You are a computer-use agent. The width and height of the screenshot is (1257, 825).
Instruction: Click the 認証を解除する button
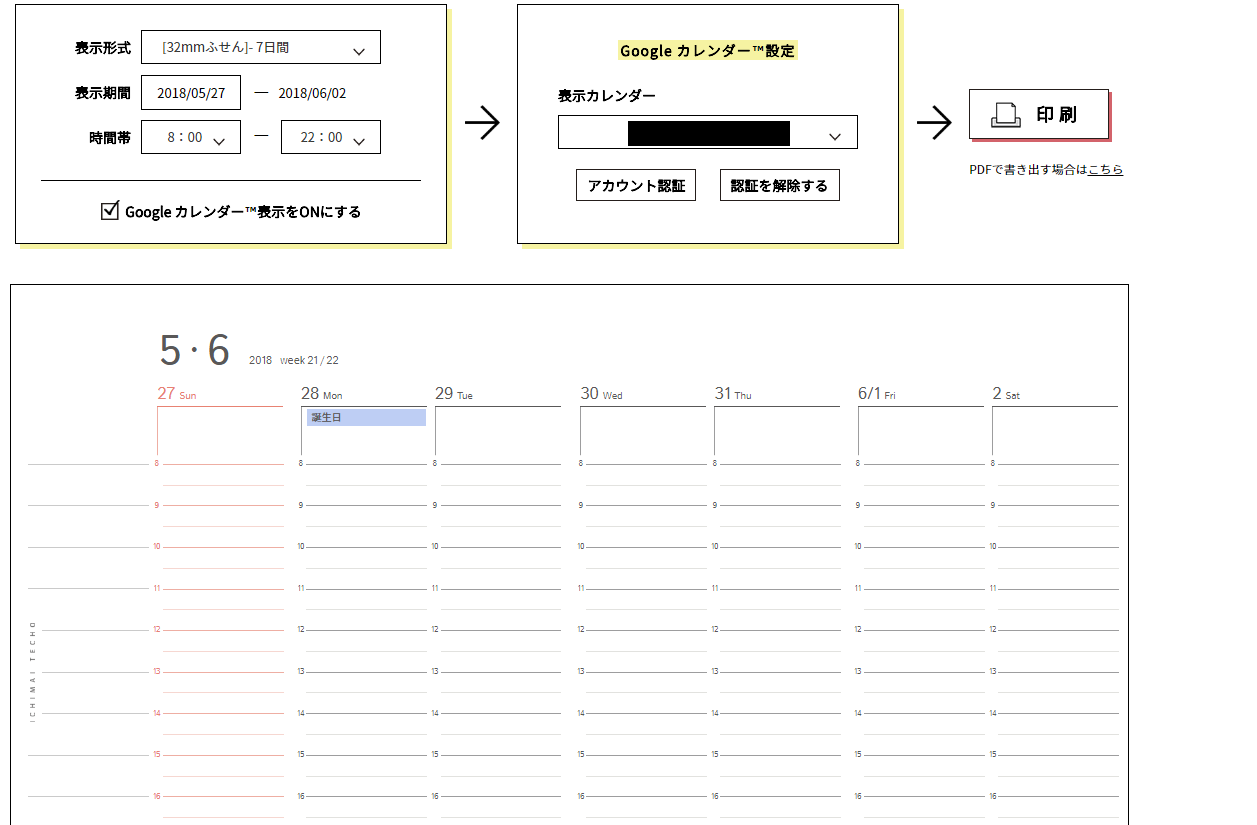click(x=779, y=185)
